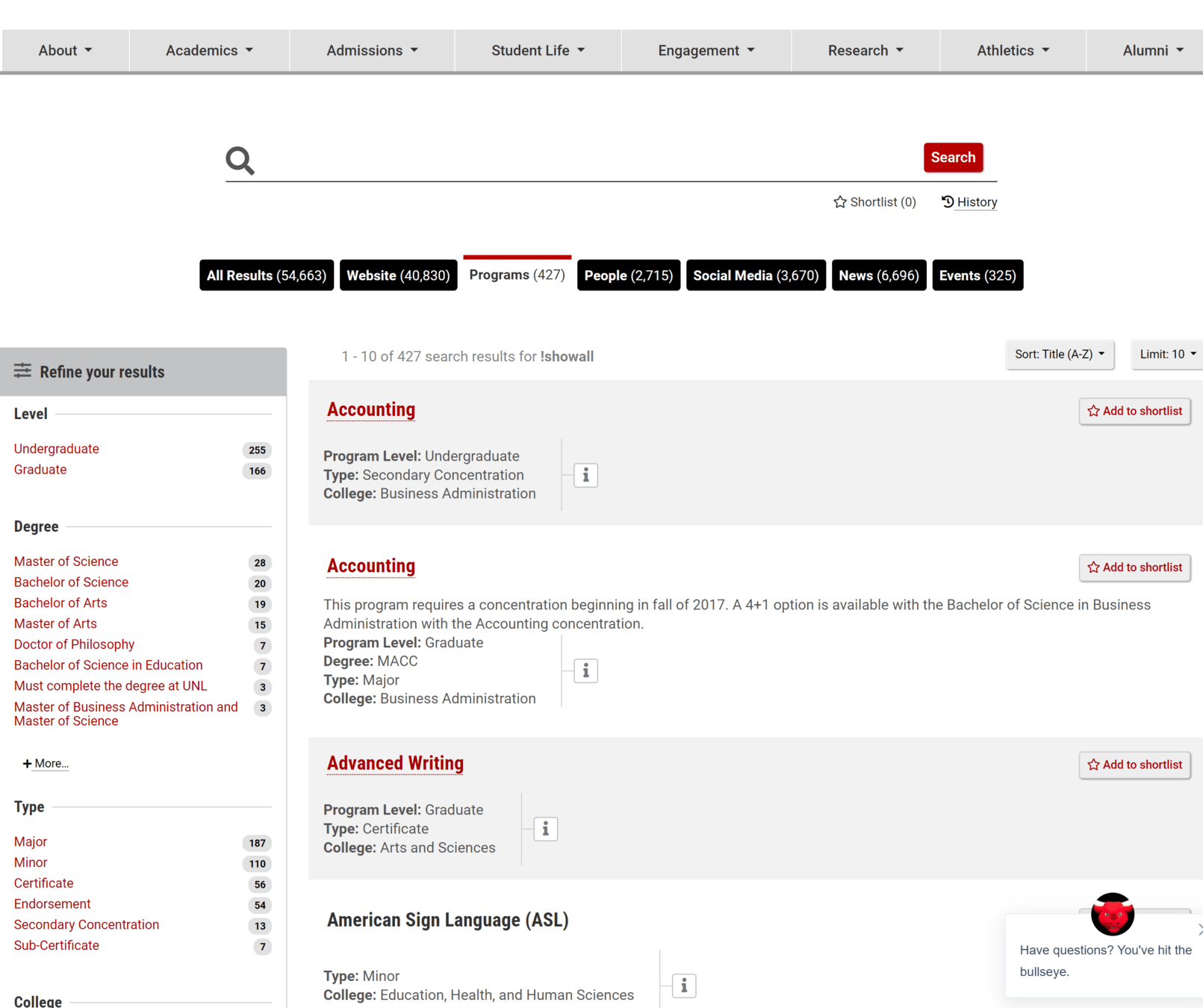Expand more Degree filters with + More...

pos(46,763)
